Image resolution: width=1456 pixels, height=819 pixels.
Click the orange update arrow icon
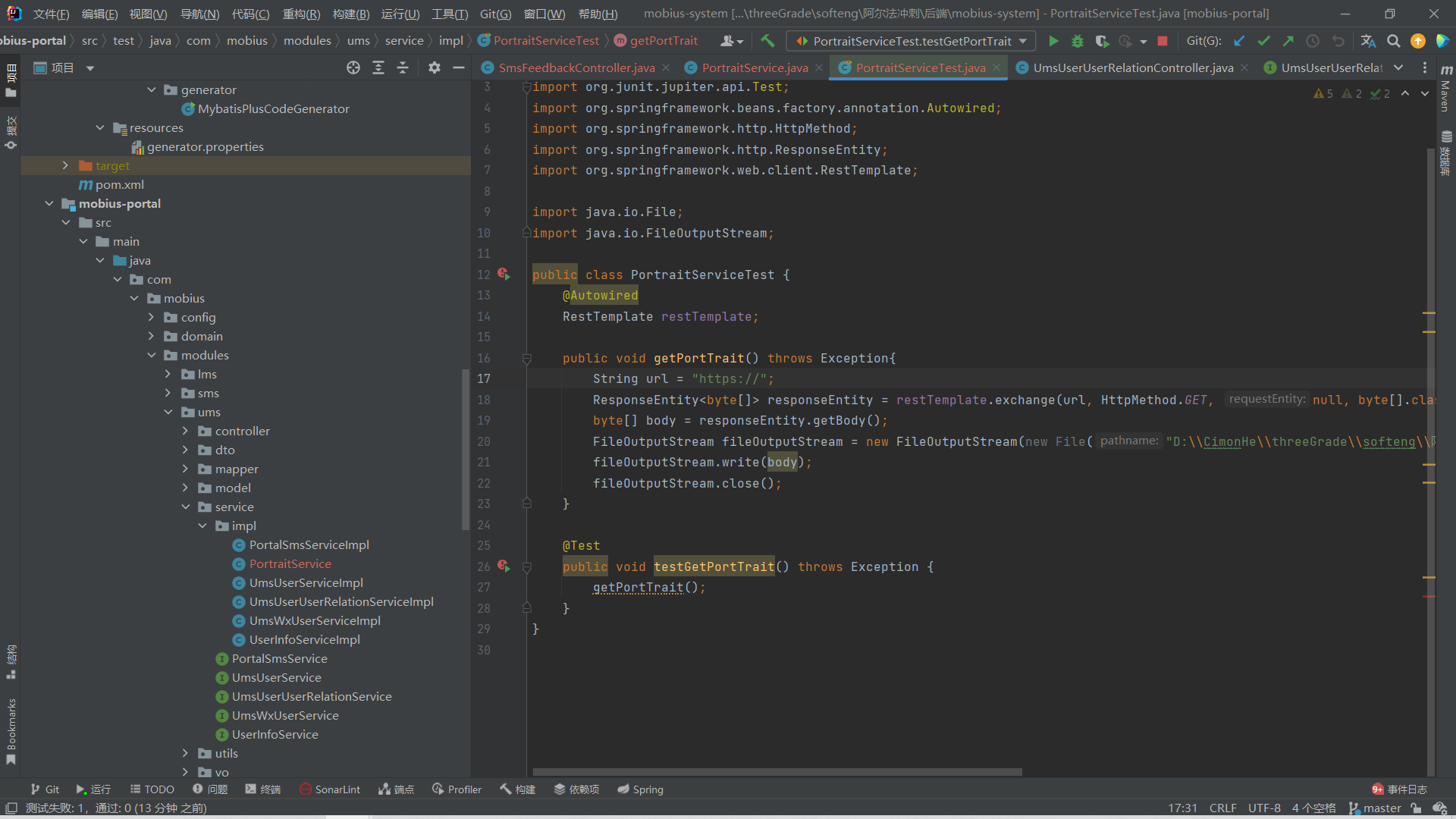[1417, 41]
